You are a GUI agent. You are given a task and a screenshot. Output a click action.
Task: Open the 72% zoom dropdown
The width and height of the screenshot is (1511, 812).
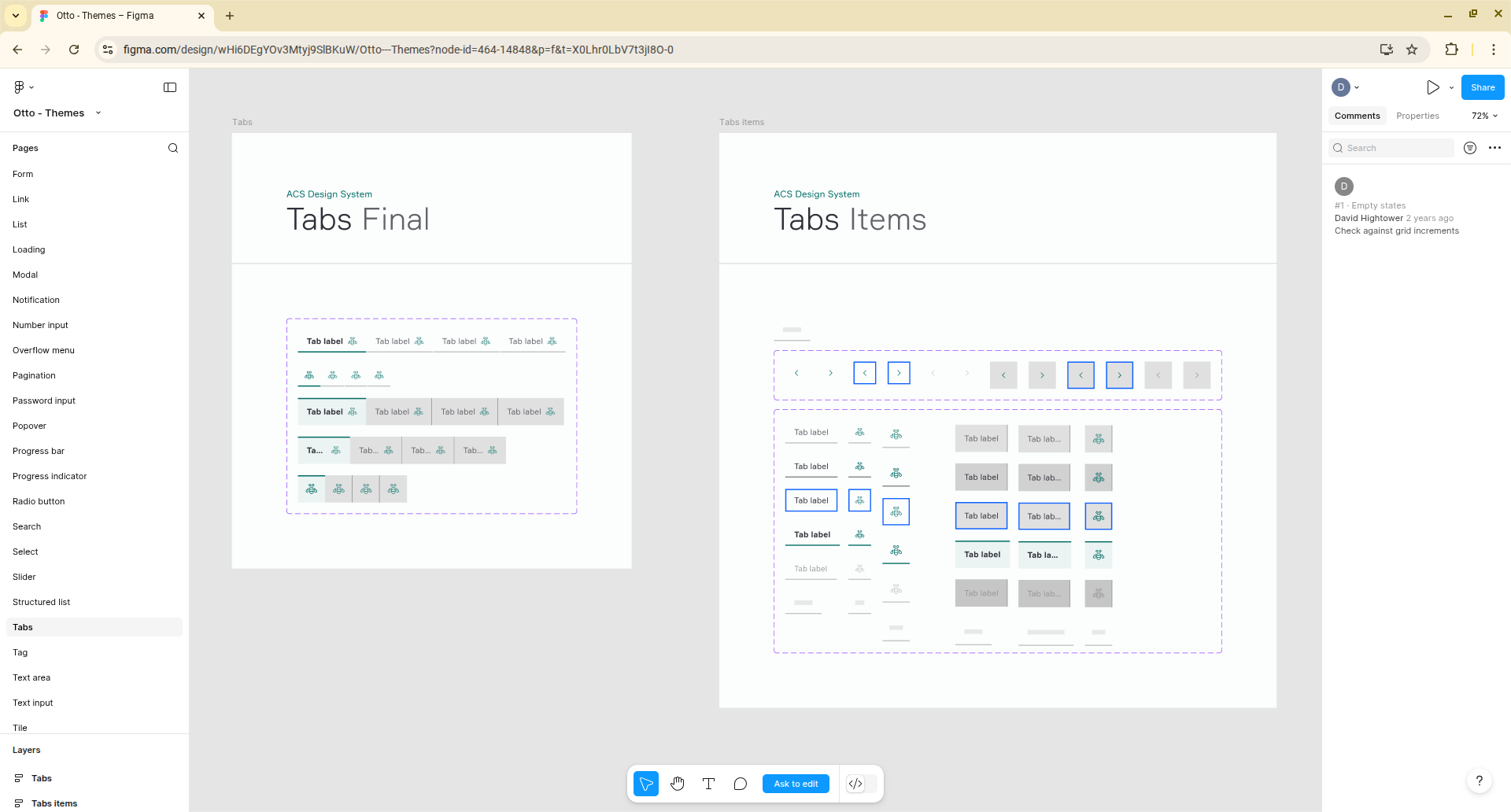point(1484,116)
